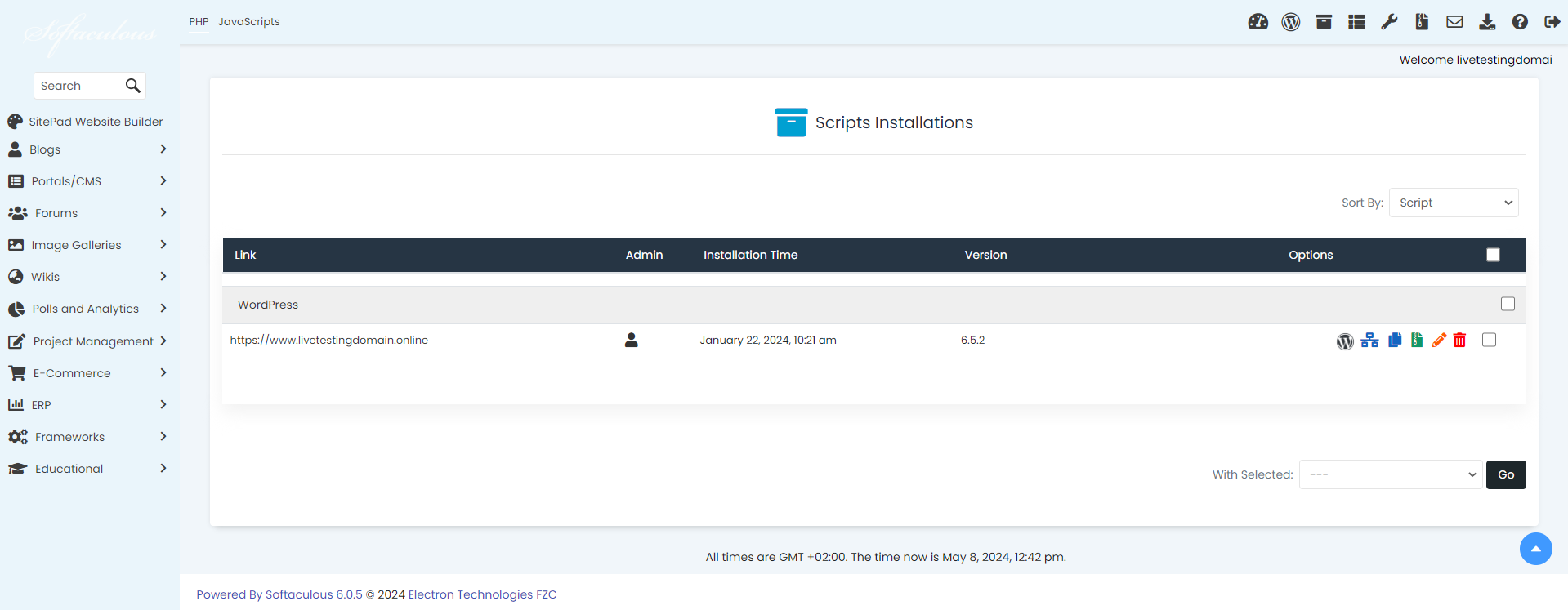Image resolution: width=1568 pixels, height=610 pixels.
Task: Click the Go button
Action: pos(1506,474)
